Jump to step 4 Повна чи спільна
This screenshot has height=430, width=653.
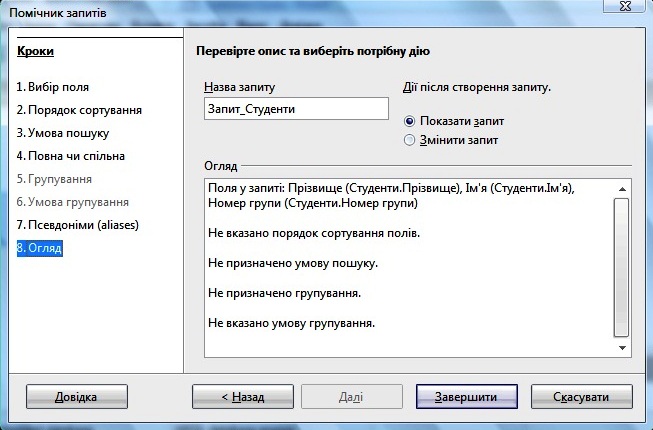70,156
